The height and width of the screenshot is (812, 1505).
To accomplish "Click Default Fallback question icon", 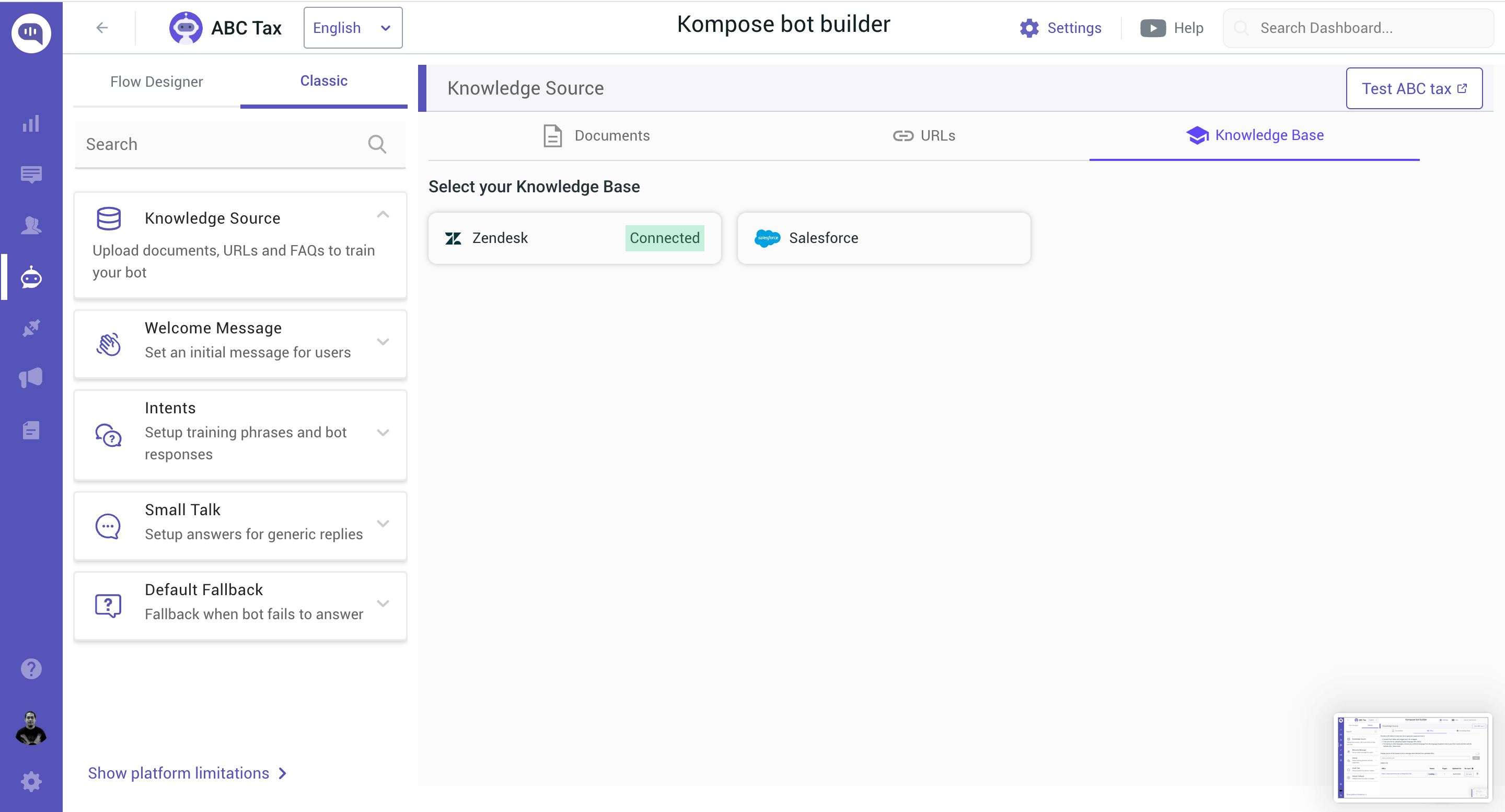I will [x=108, y=606].
